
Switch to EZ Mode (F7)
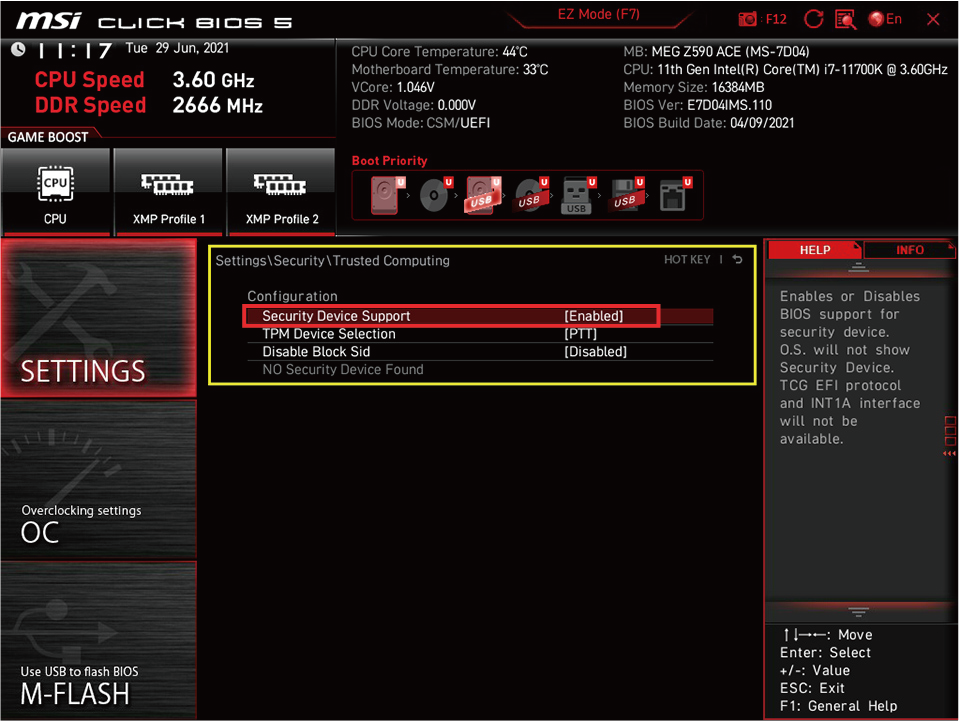pyautogui.click(x=598, y=14)
